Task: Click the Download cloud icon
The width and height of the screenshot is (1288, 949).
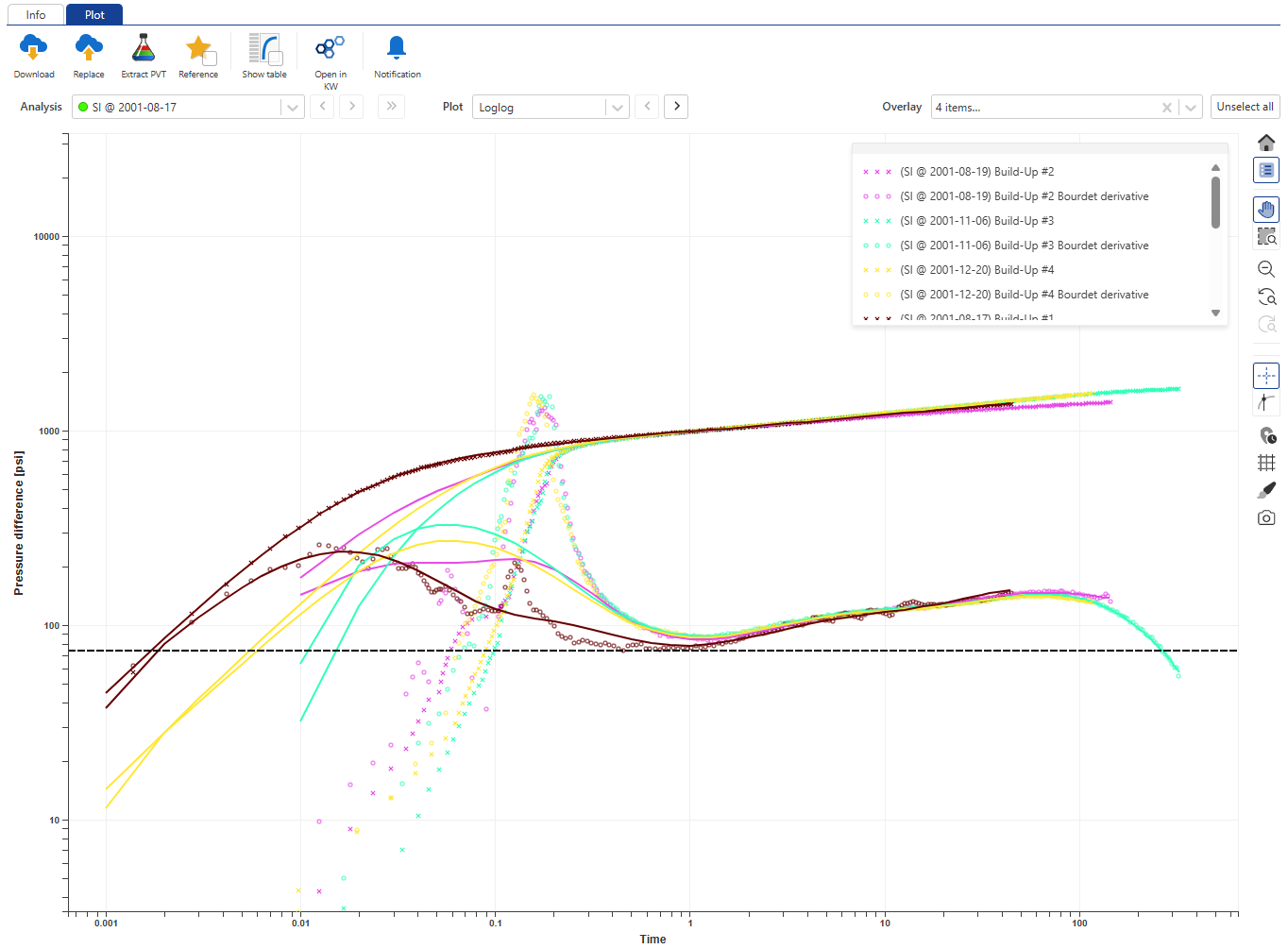Action: point(33,48)
